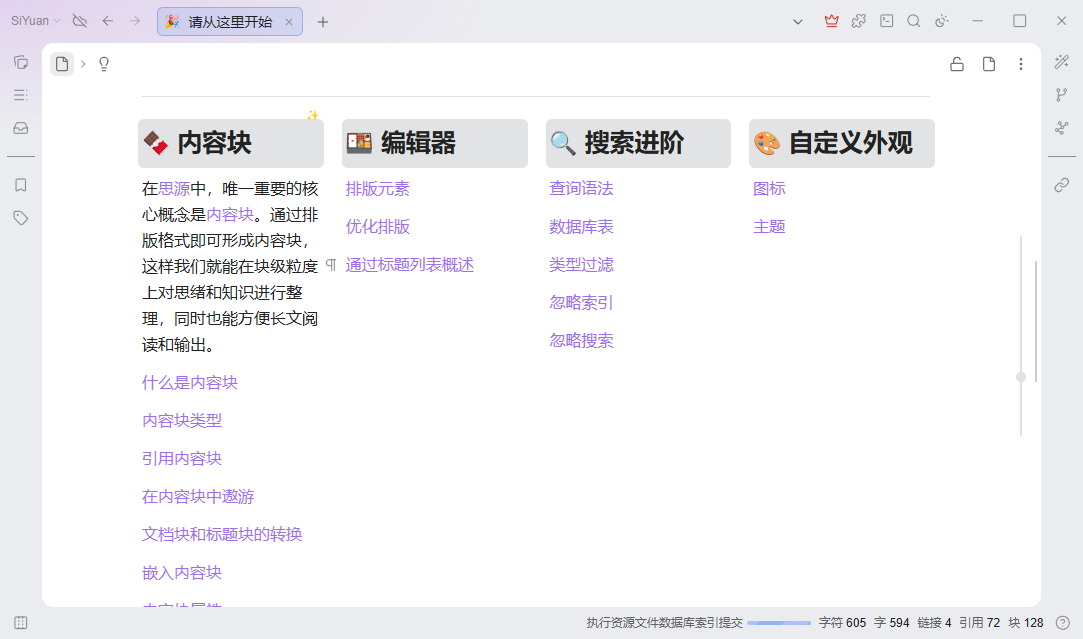The image size is (1083, 639).
Task: Click the 链接 4 status count
Action: click(935, 623)
